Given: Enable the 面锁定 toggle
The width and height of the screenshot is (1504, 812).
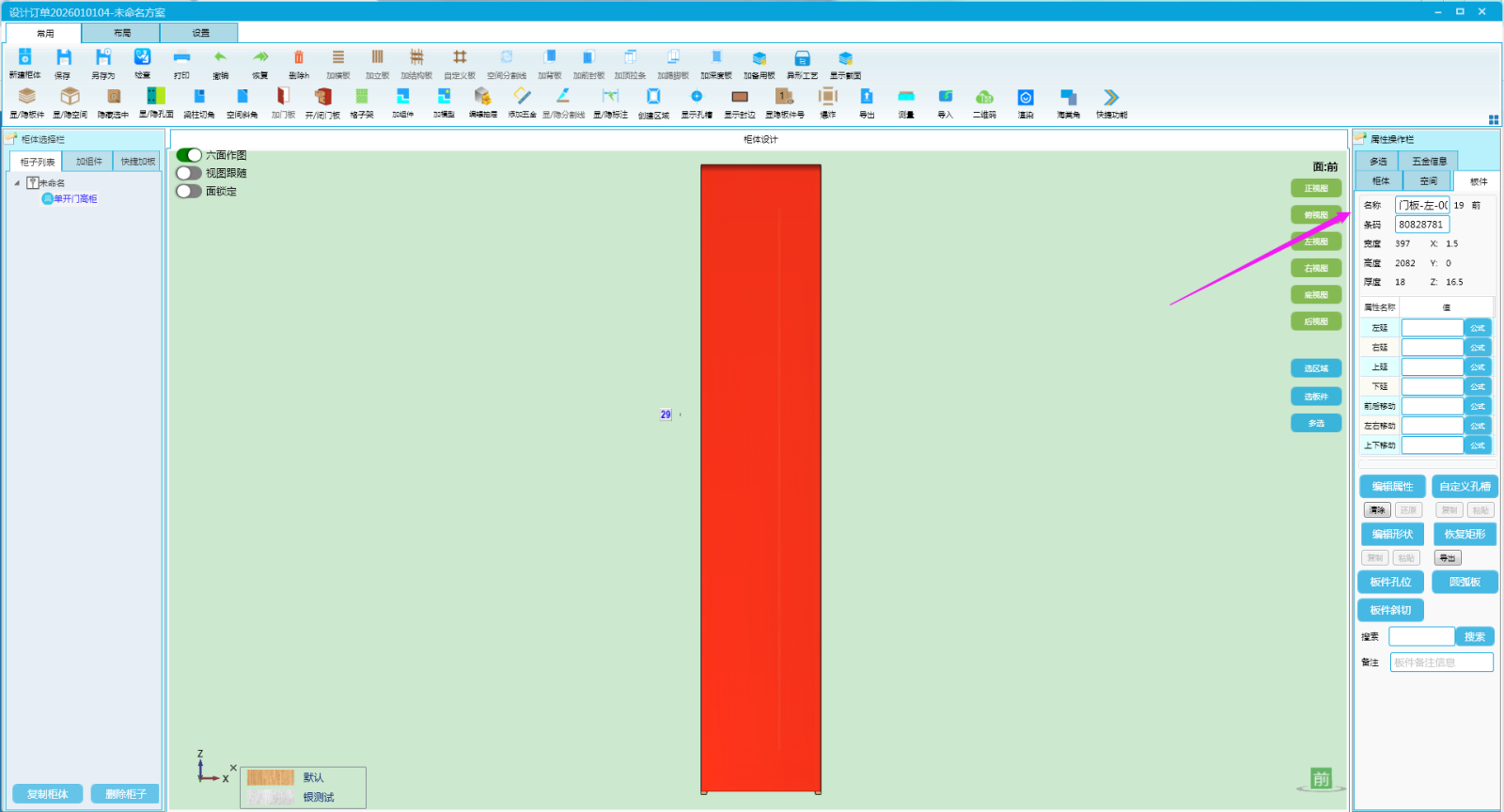Looking at the screenshot, I should pyautogui.click(x=189, y=191).
